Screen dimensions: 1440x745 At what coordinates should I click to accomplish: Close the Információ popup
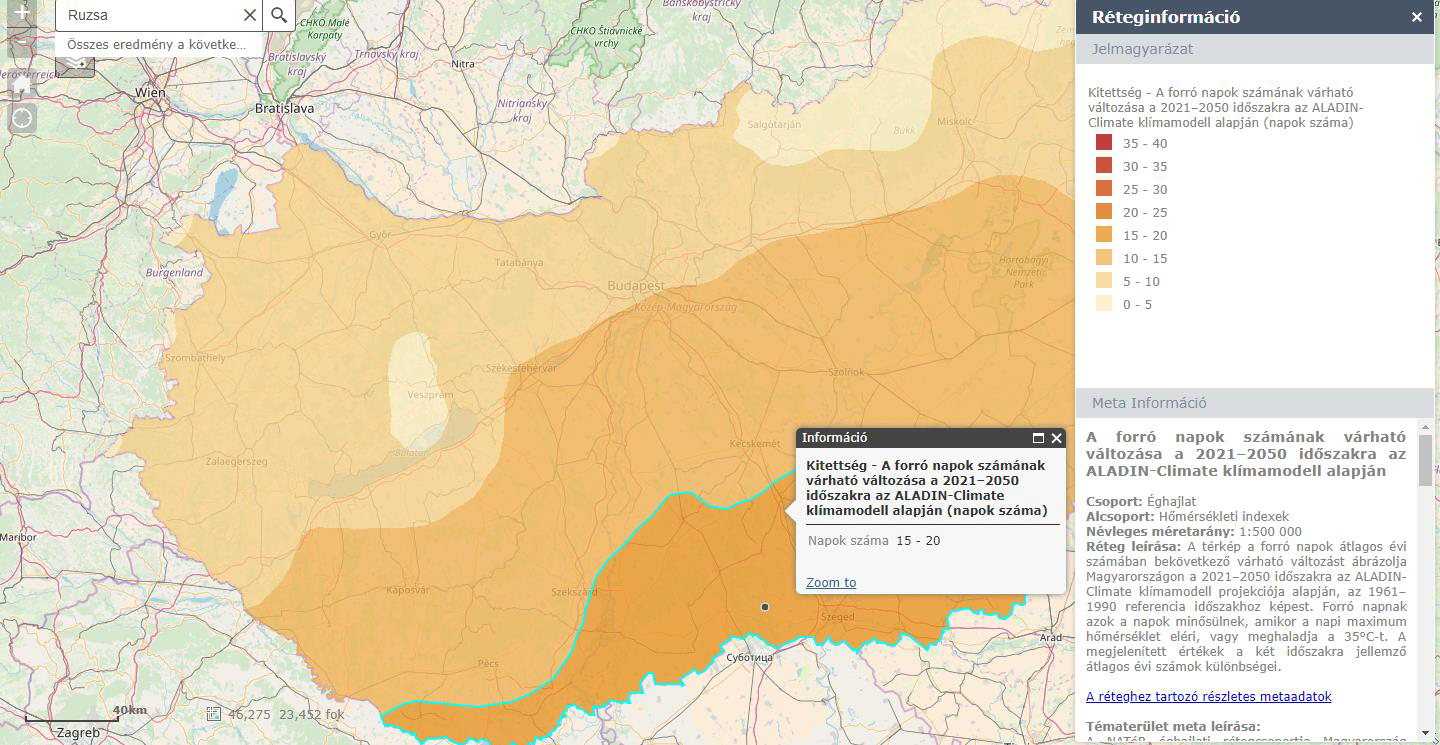[x=1057, y=438]
